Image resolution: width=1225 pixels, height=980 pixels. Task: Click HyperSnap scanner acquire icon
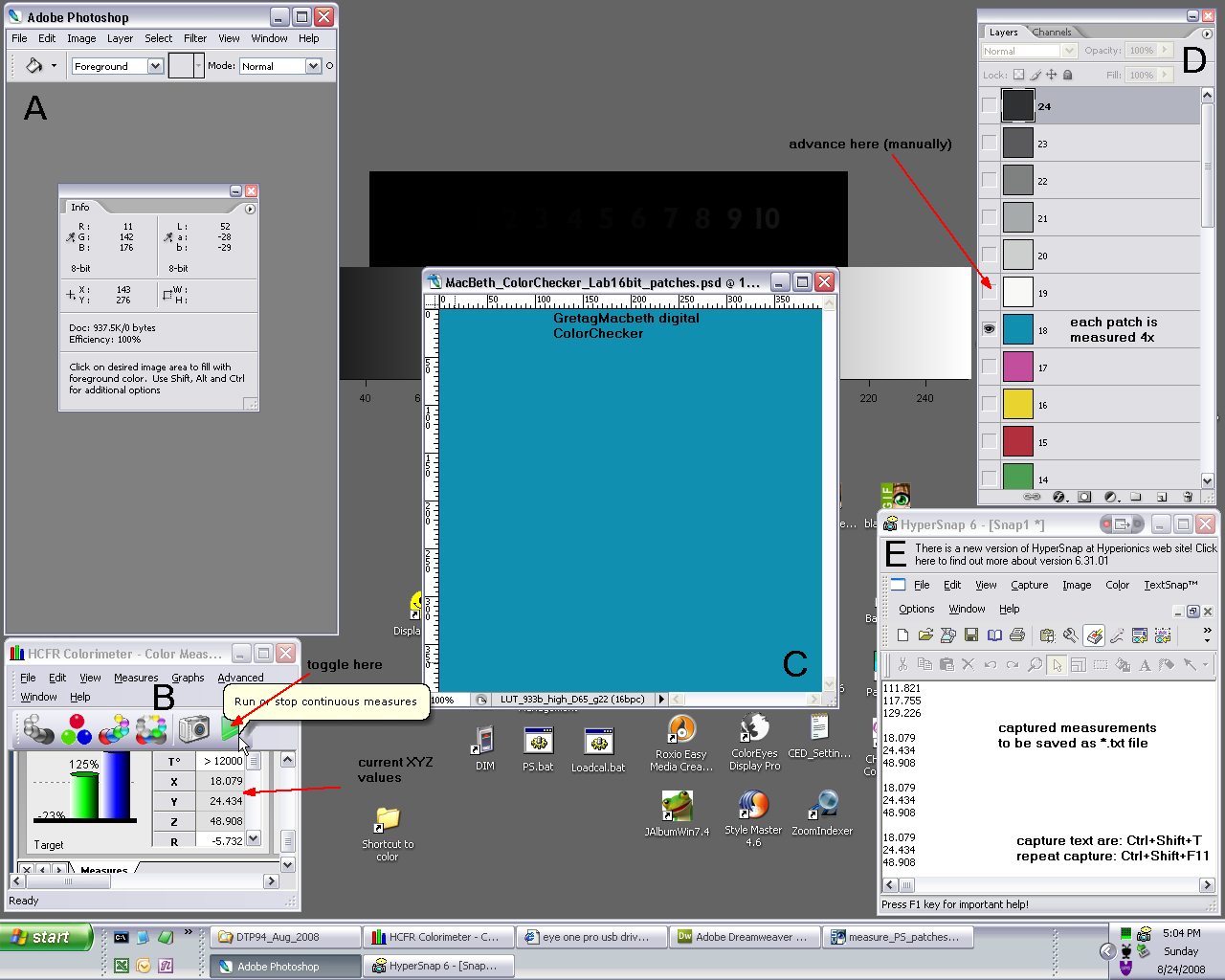948,635
